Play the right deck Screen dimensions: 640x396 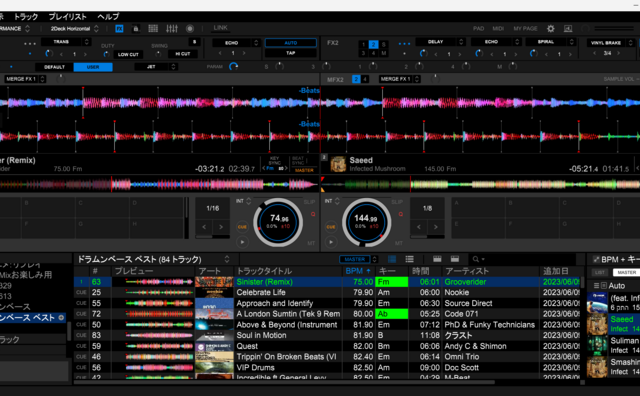(x=331, y=242)
